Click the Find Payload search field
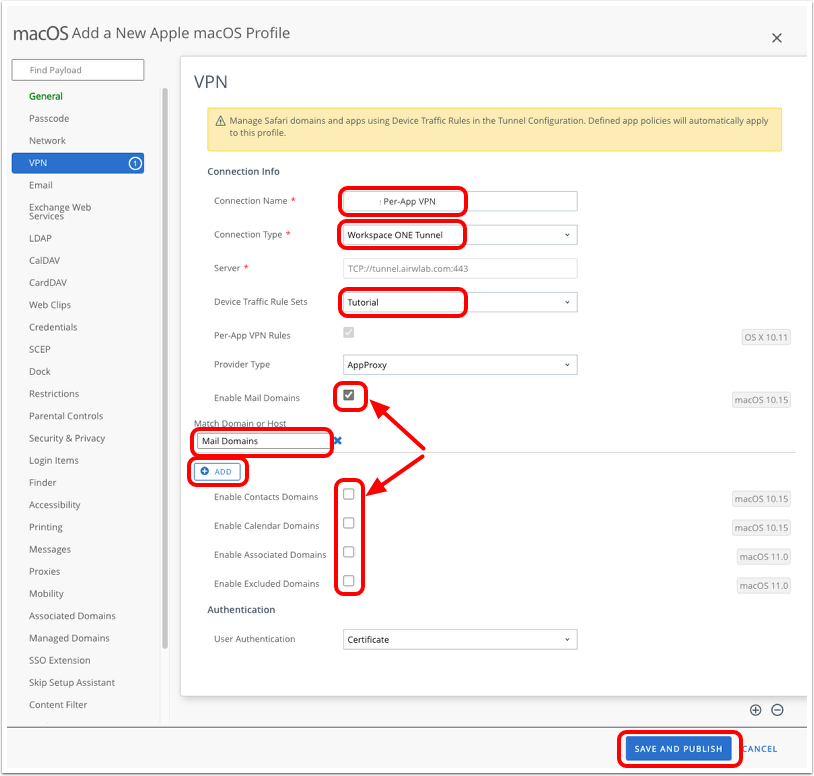The width and height of the screenshot is (814, 776). click(x=78, y=70)
